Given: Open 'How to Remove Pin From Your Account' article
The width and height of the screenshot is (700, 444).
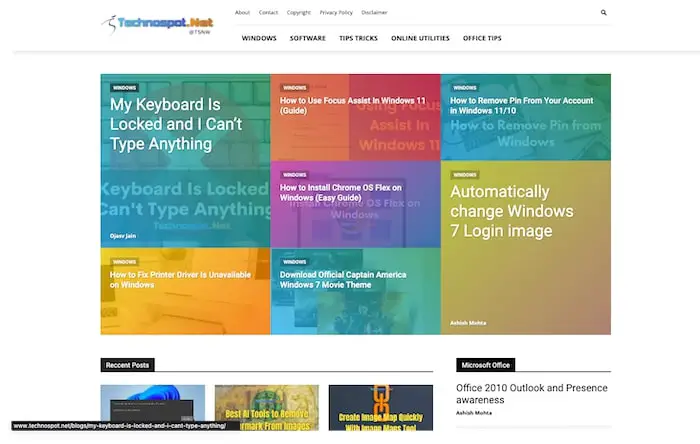Looking at the screenshot, I should tap(521, 106).
